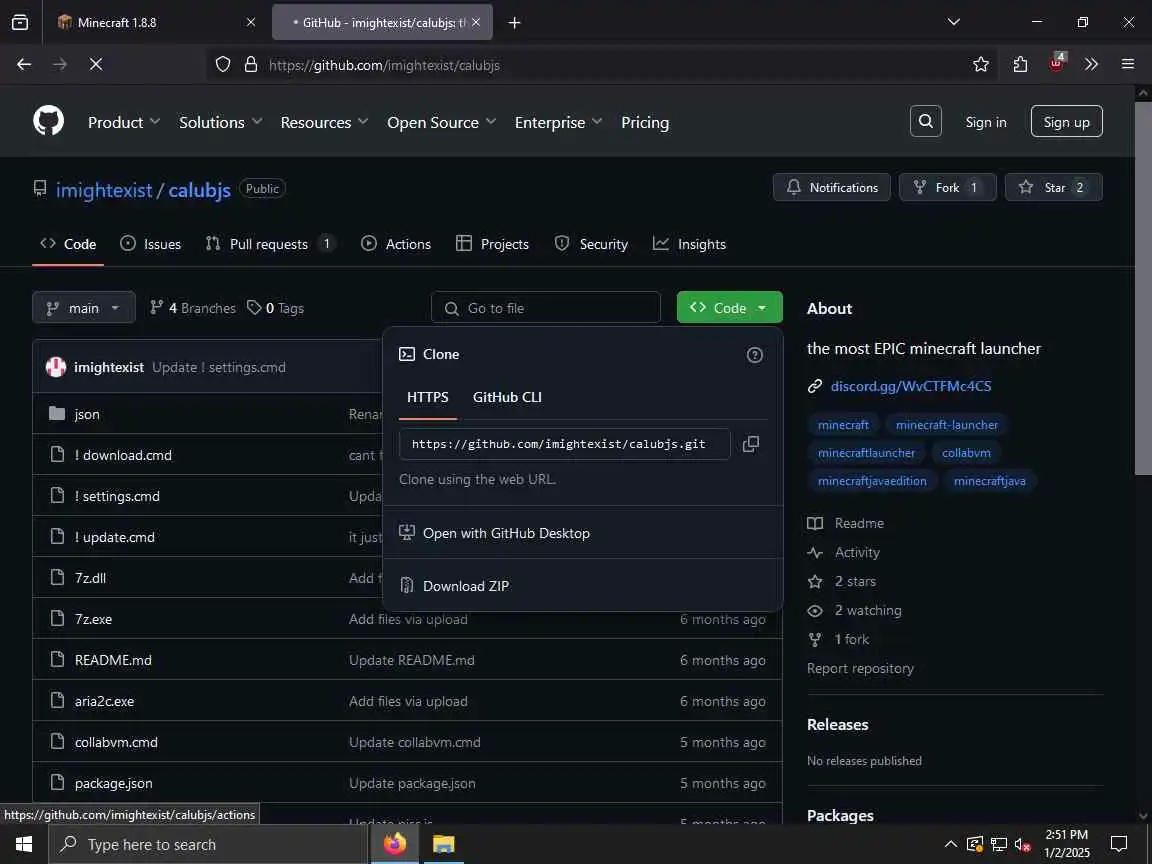The image size is (1152, 864).
Task: Expand the Solutions navigation dropdown
Action: (x=220, y=122)
